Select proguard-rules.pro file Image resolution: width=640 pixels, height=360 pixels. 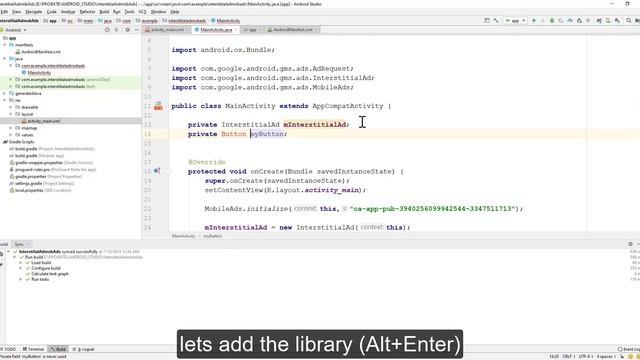pyautogui.click(x=32, y=170)
